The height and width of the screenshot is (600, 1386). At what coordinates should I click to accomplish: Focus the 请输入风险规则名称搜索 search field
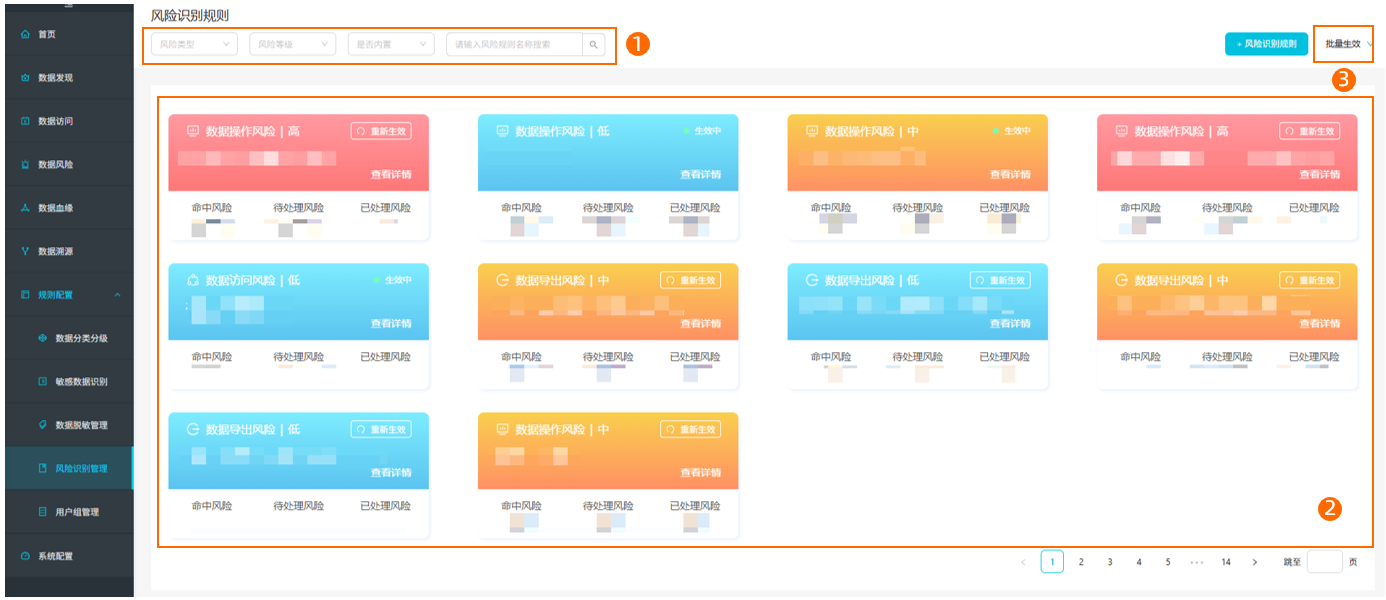(x=514, y=44)
